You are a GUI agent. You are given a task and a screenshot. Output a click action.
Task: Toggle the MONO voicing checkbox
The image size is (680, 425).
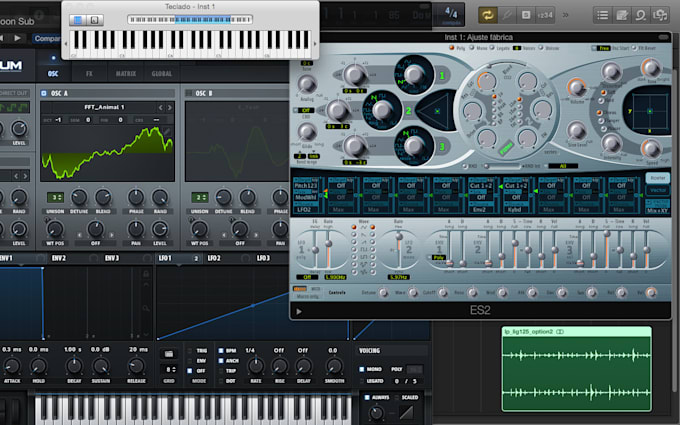click(x=363, y=367)
